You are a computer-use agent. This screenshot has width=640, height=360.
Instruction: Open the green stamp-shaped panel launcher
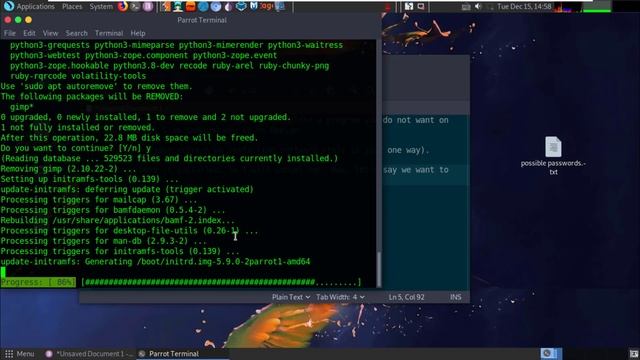click(178, 7)
